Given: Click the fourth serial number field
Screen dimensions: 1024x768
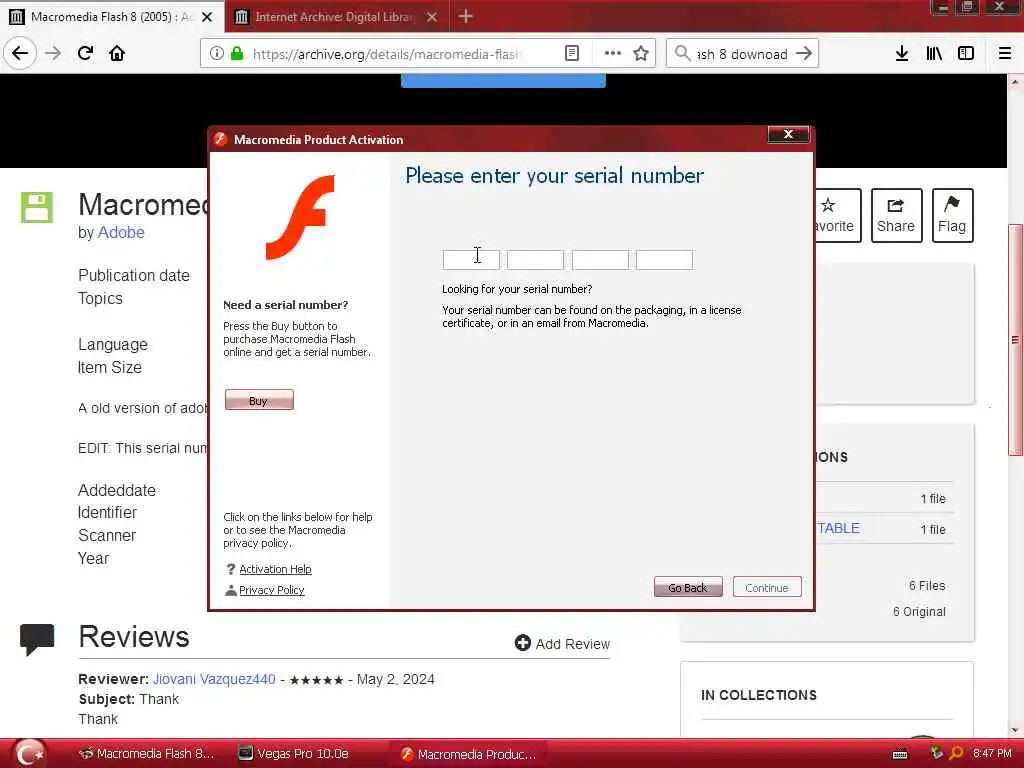Looking at the screenshot, I should click(x=664, y=260).
